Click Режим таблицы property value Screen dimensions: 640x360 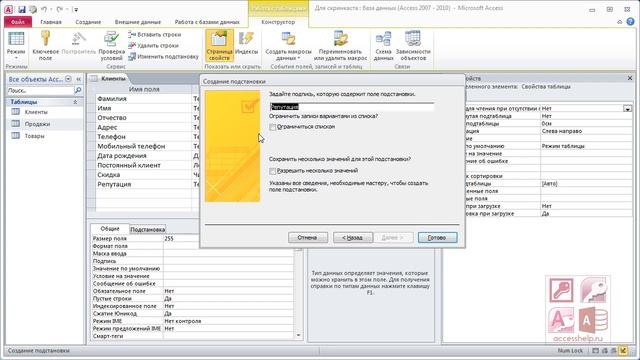586,146
